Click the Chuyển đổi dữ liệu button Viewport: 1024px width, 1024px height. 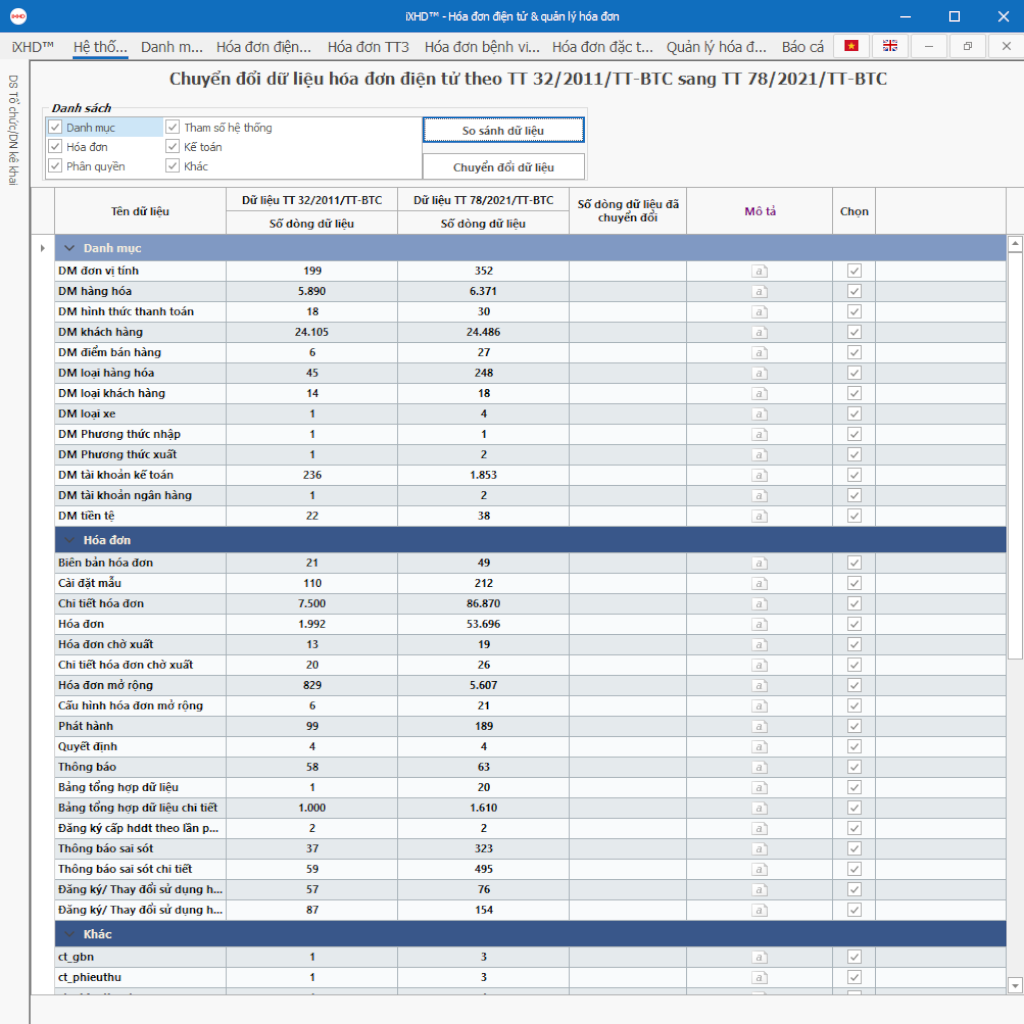pyautogui.click(x=503, y=167)
